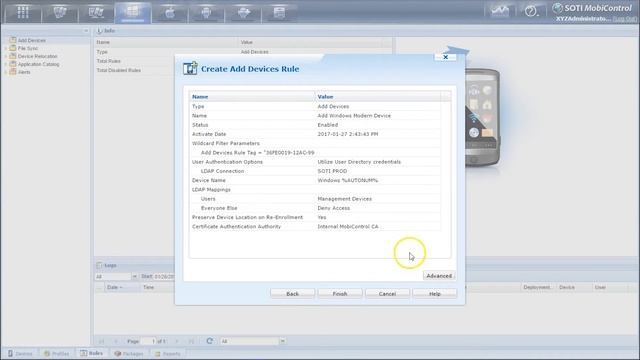The width and height of the screenshot is (640, 360).
Task: Select the highlighted Windows Modern platform tab
Action: 133,12
